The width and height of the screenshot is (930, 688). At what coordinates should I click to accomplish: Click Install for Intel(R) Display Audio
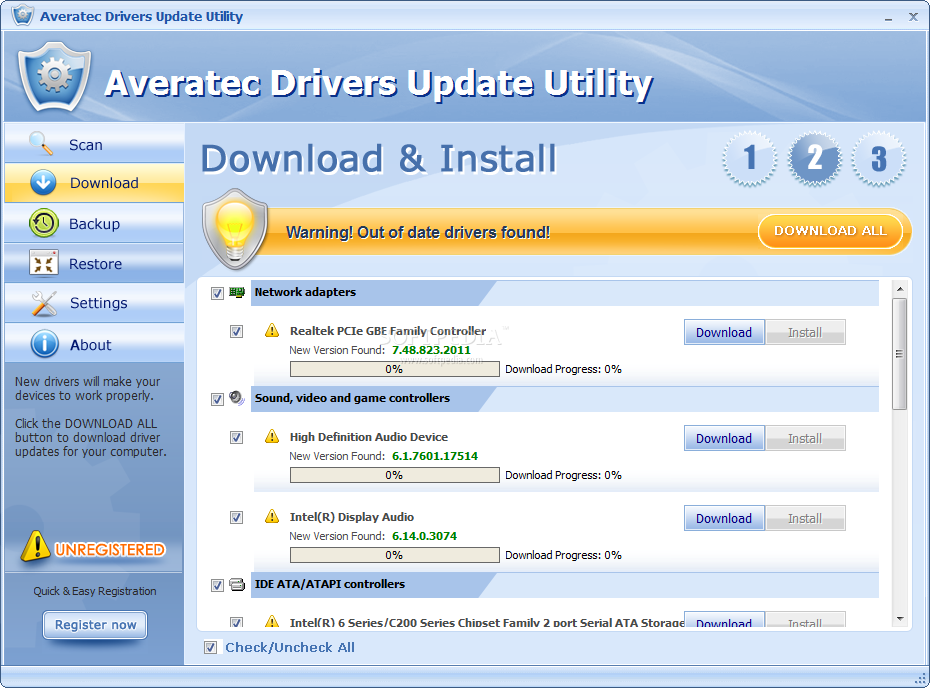[805, 518]
